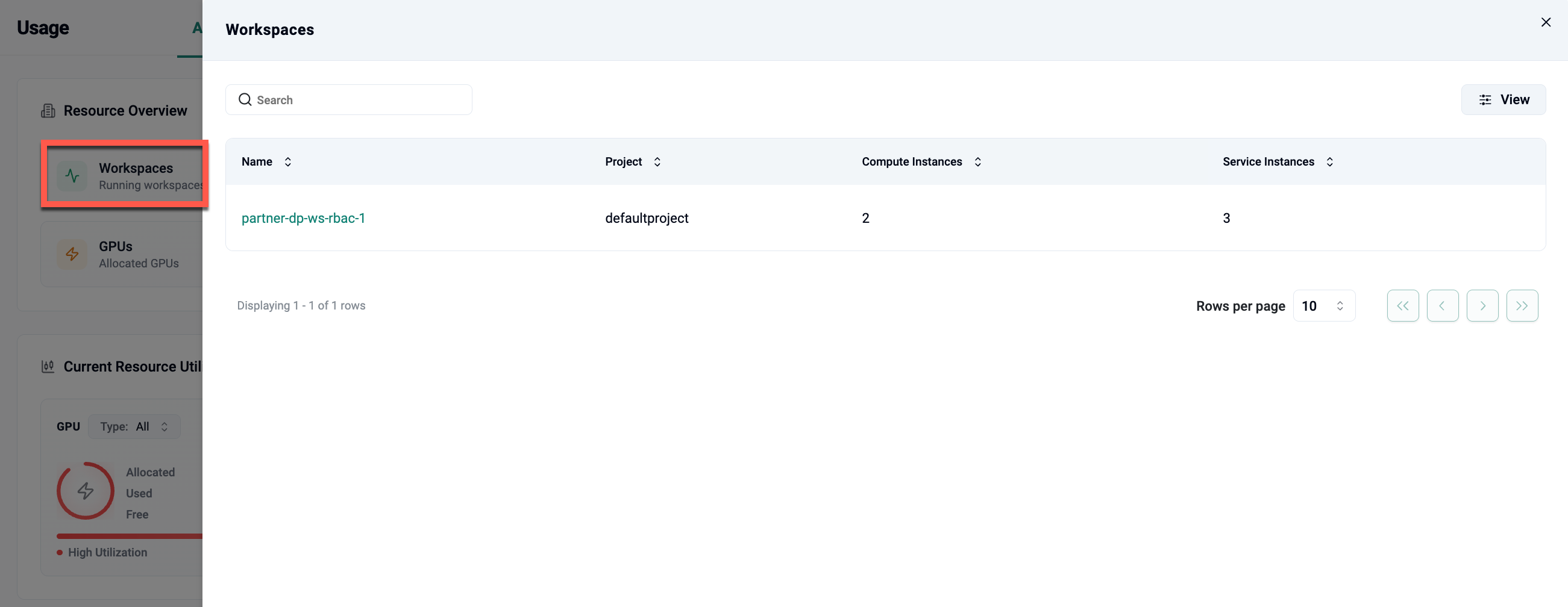Click the Workspaces activity pulse icon
The image size is (1568, 607).
point(72,176)
